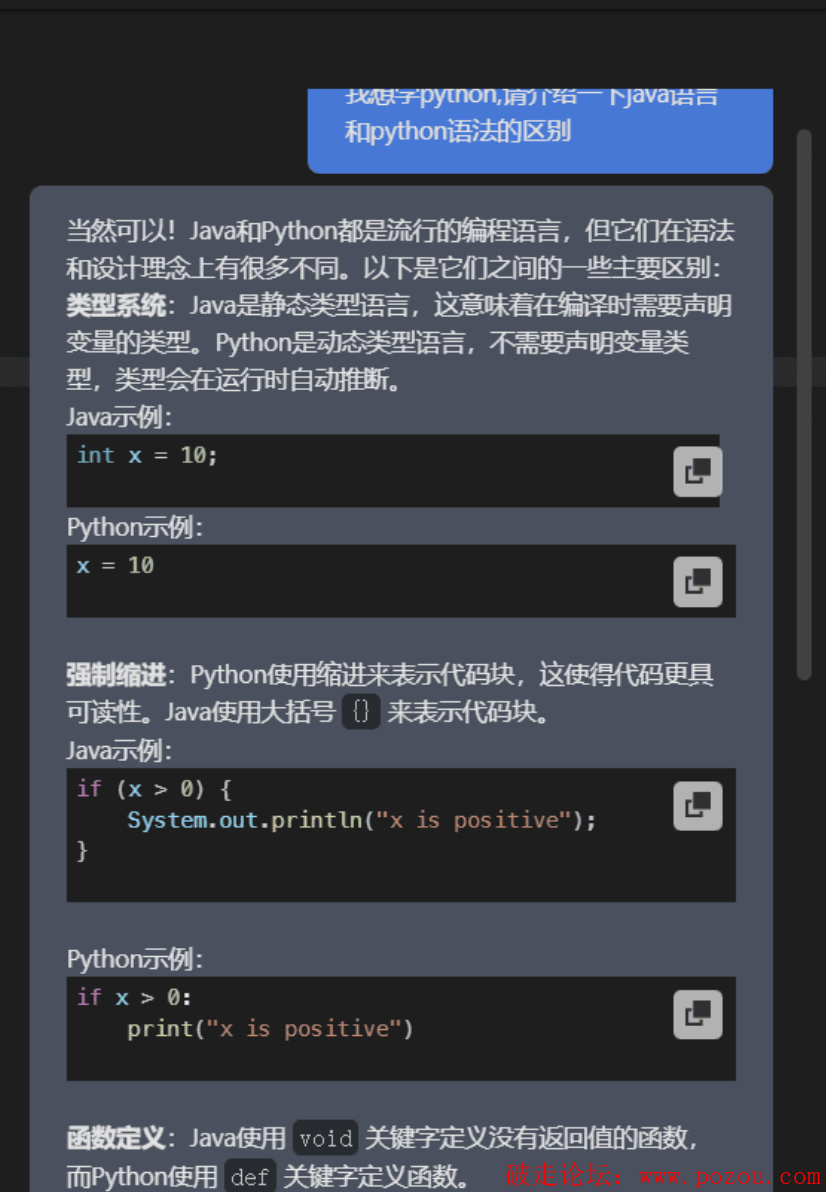
Task: Click the vertical scrollbar thumb
Action: click(x=803, y=400)
